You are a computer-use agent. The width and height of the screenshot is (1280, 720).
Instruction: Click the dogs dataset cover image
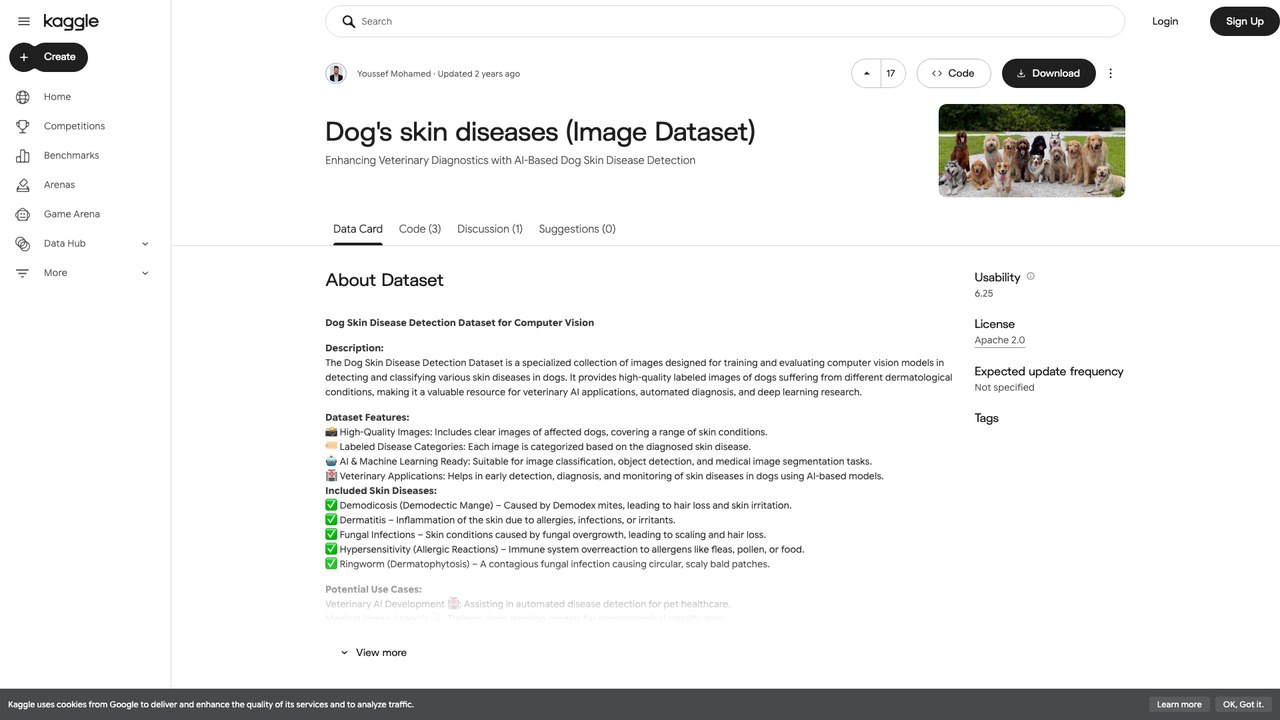click(x=1032, y=151)
